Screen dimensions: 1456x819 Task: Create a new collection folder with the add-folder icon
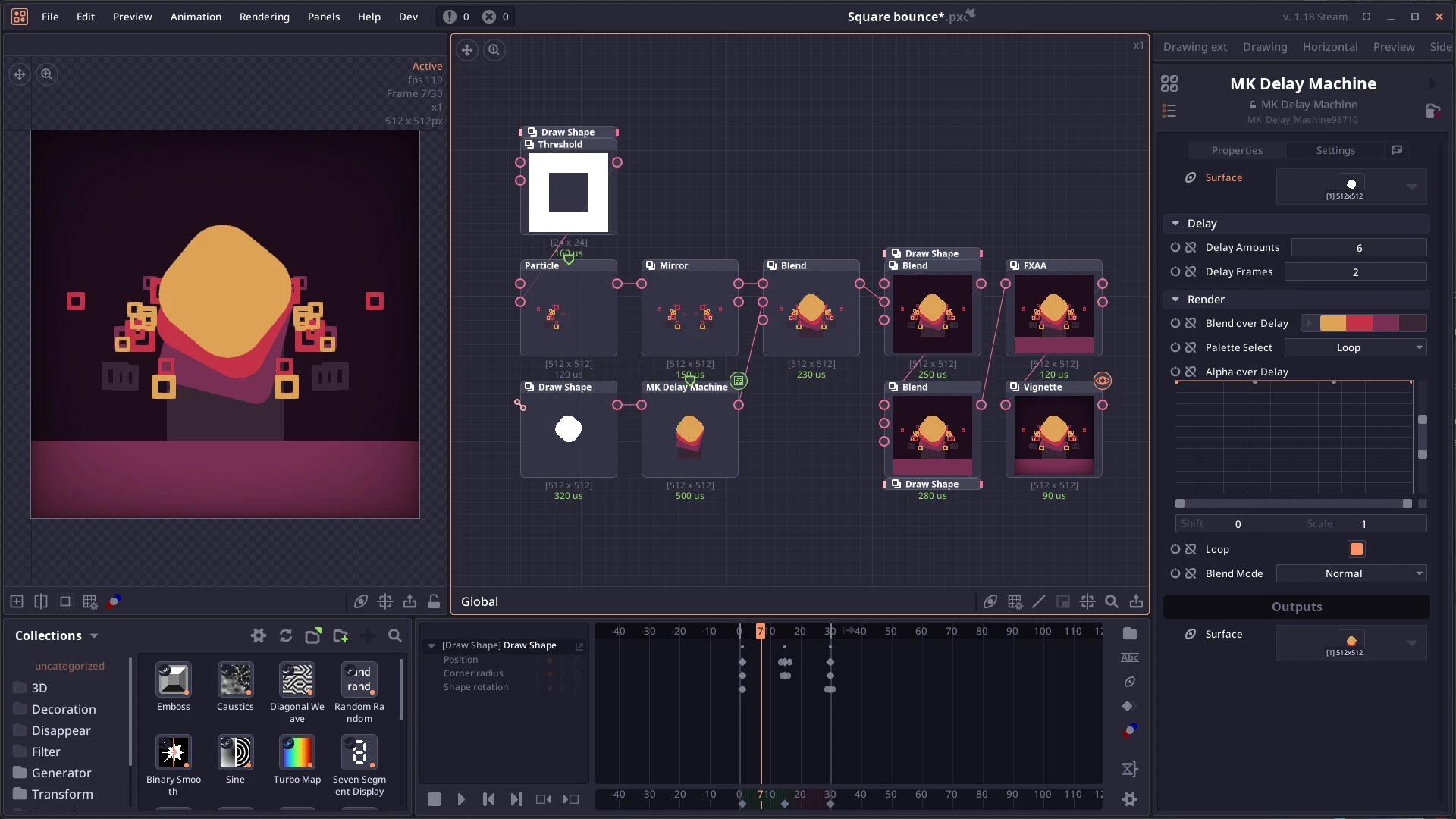[x=340, y=636]
